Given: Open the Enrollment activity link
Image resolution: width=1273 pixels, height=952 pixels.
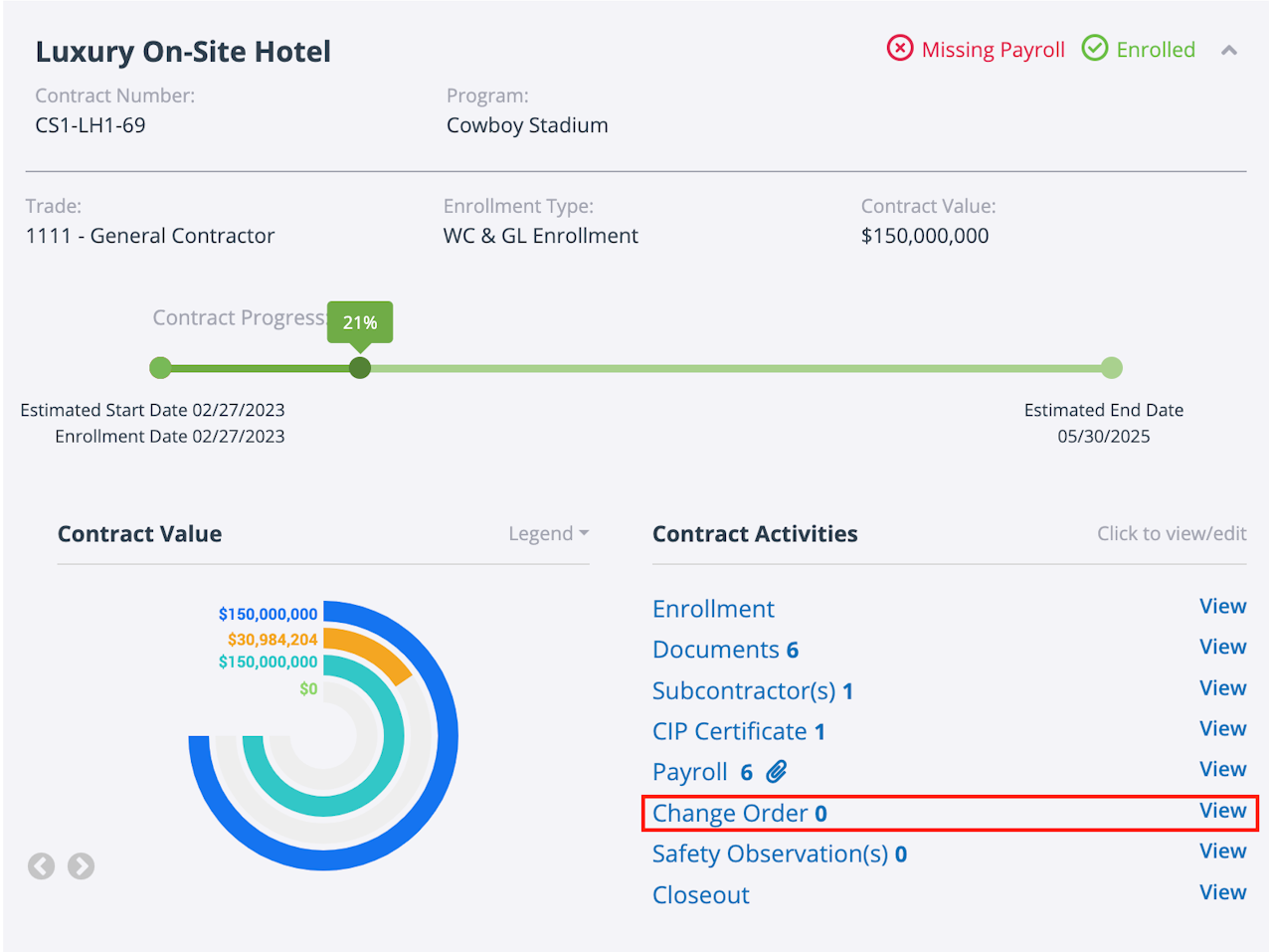Looking at the screenshot, I should pyautogui.click(x=713, y=609).
